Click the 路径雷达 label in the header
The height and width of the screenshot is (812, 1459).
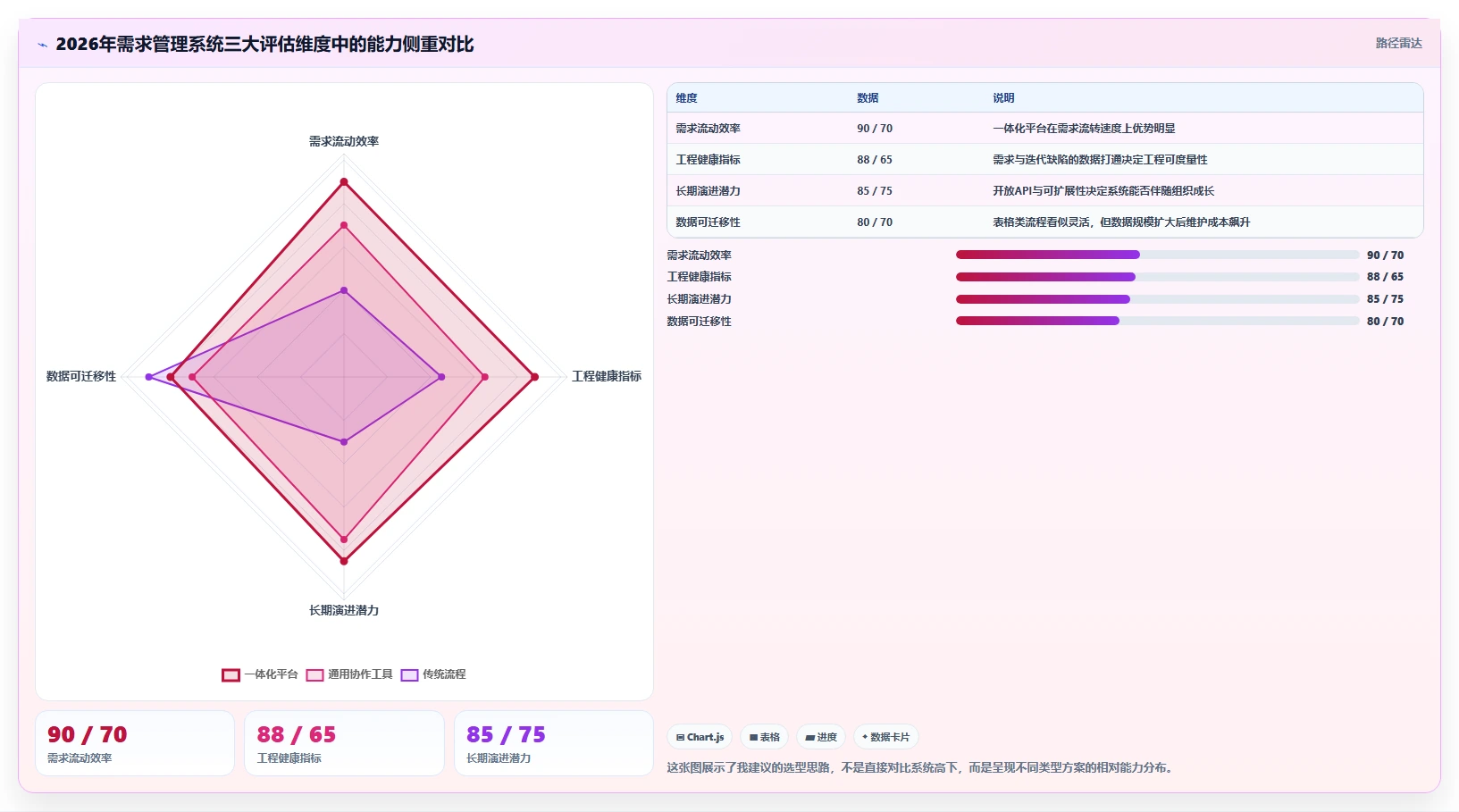point(1398,43)
